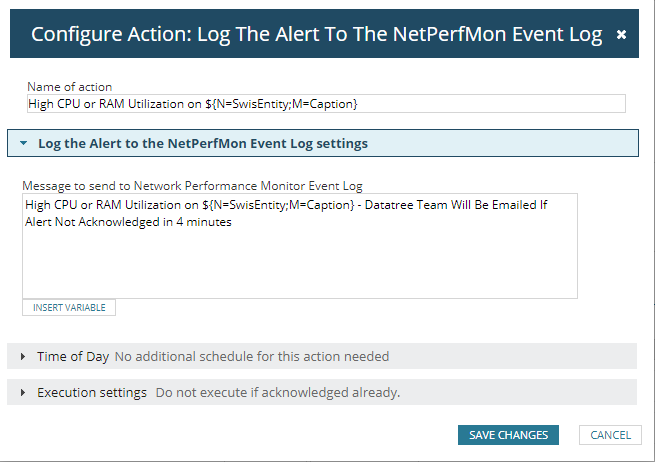Place cursor after 'Acknowledged in 4 minutes'
The image size is (655, 462).
coord(233,223)
